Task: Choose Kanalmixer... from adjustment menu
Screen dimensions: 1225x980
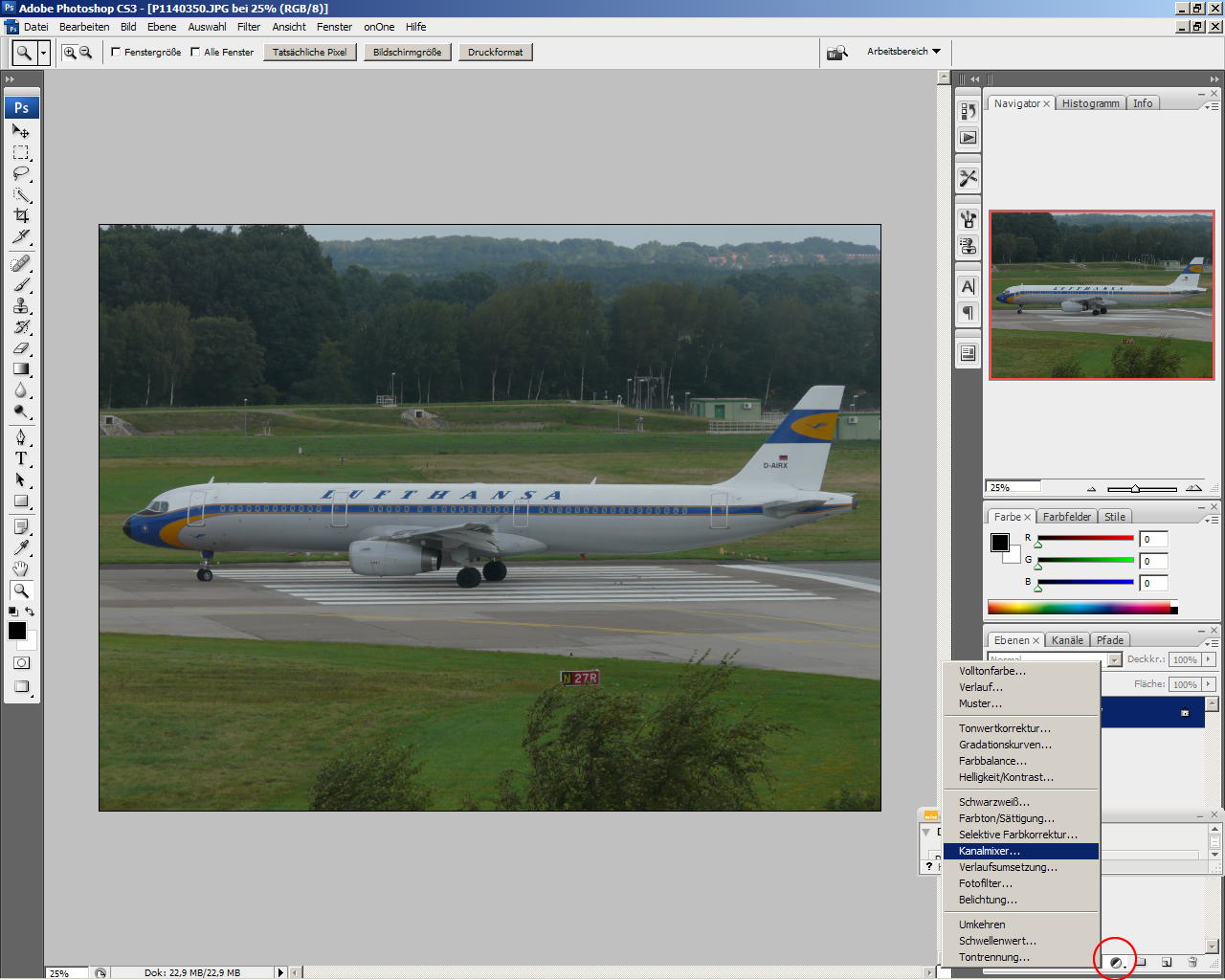Action: (1021, 851)
